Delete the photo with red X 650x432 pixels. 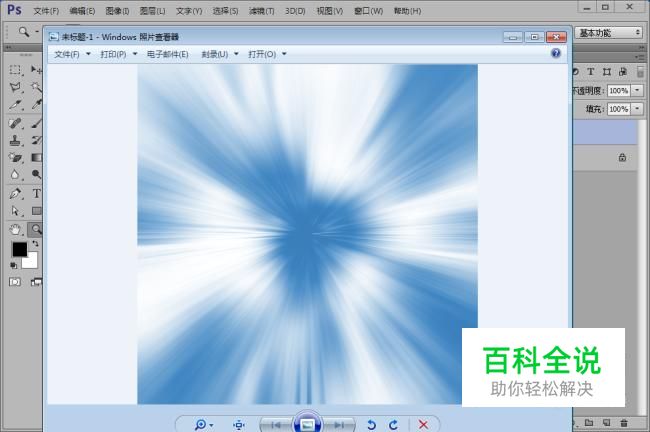click(x=423, y=425)
